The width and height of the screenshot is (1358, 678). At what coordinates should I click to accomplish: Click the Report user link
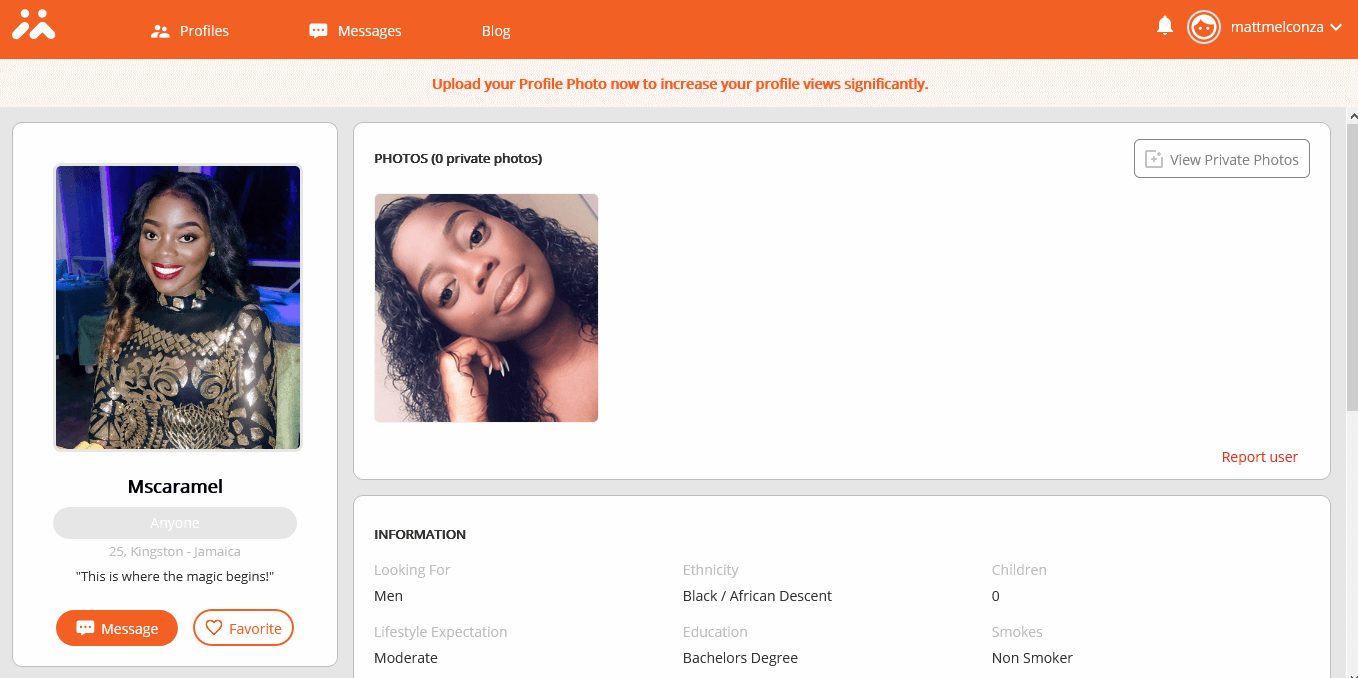pyautogui.click(x=1259, y=457)
